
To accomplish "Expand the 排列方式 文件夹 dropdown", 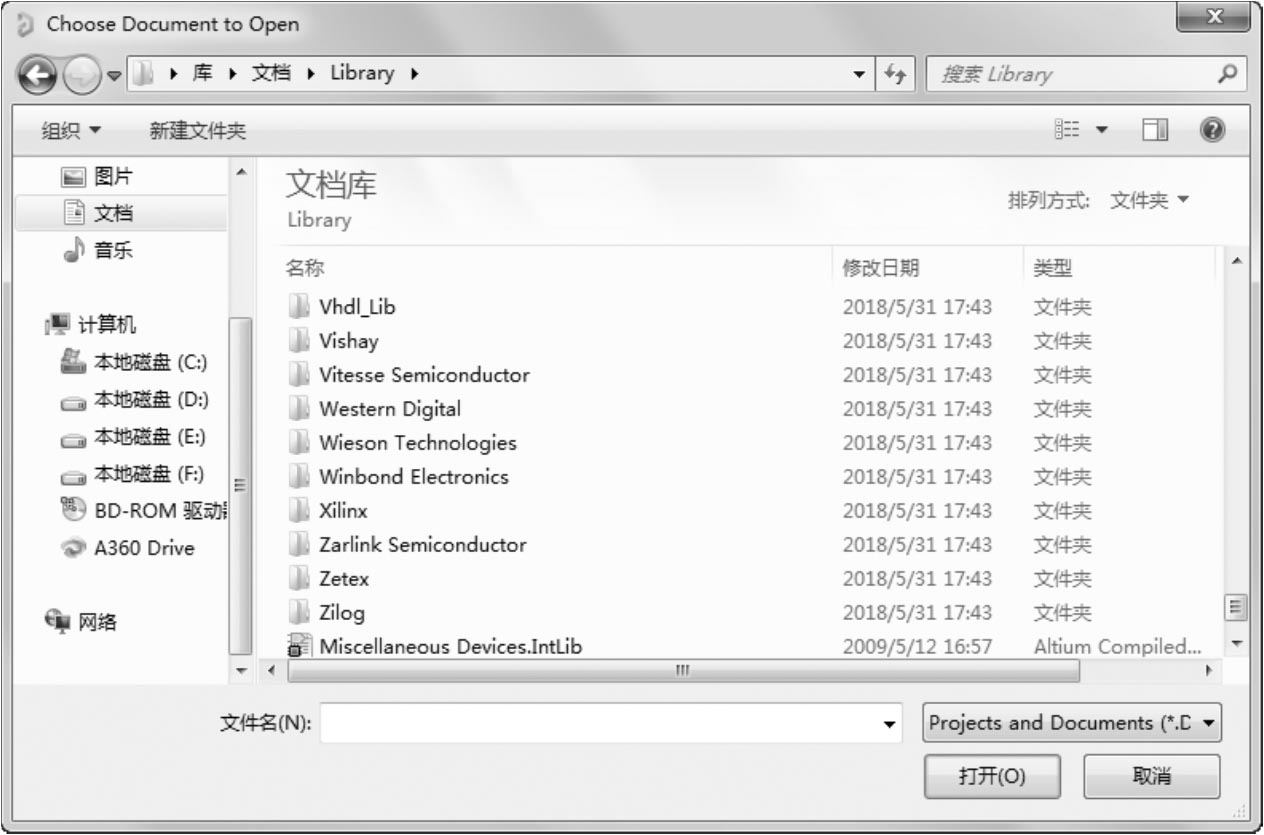I will [1149, 201].
